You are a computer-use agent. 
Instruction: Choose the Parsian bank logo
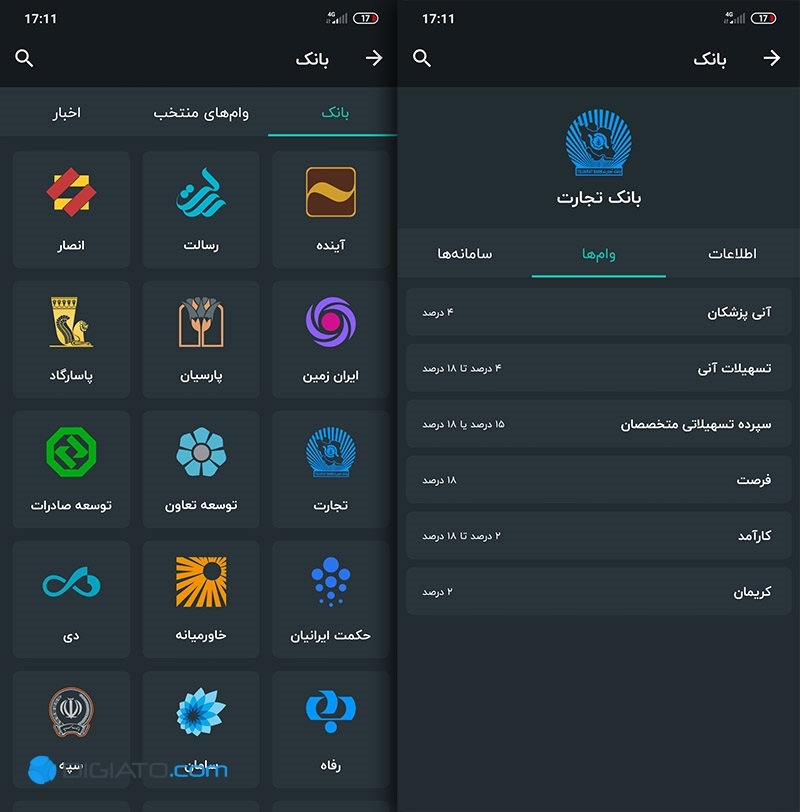click(201, 322)
